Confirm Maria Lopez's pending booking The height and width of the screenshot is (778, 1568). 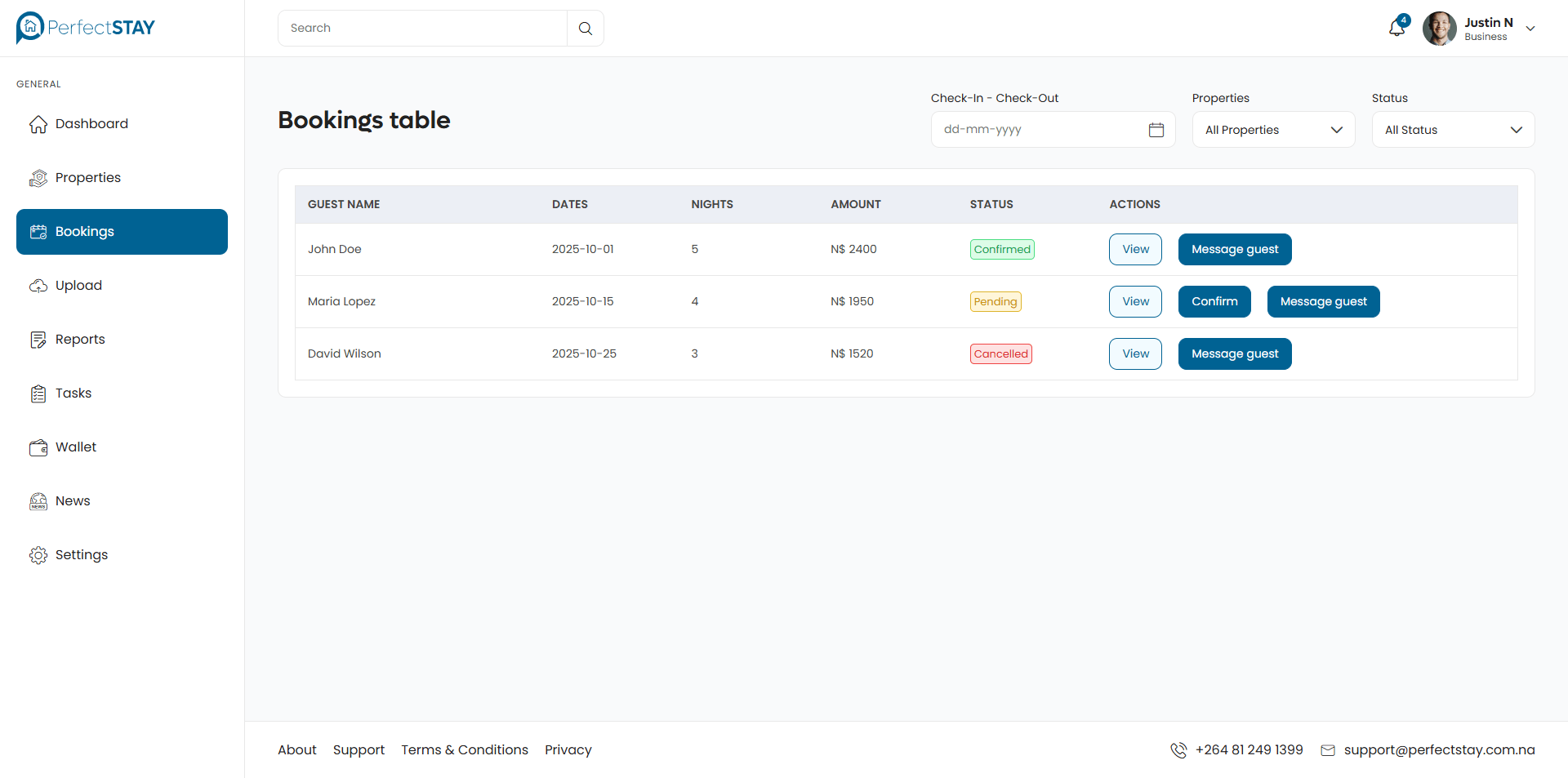1214,301
